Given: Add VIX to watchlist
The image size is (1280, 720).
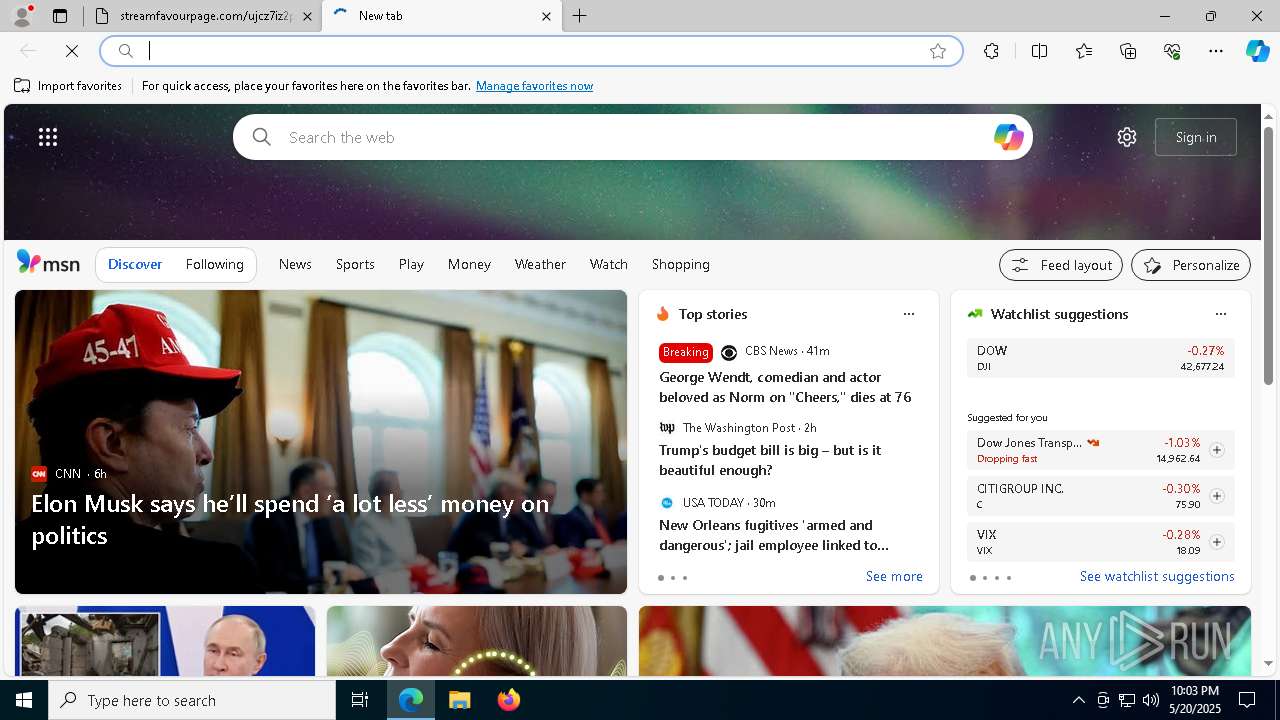Looking at the screenshot, I should pos(1216,542).
